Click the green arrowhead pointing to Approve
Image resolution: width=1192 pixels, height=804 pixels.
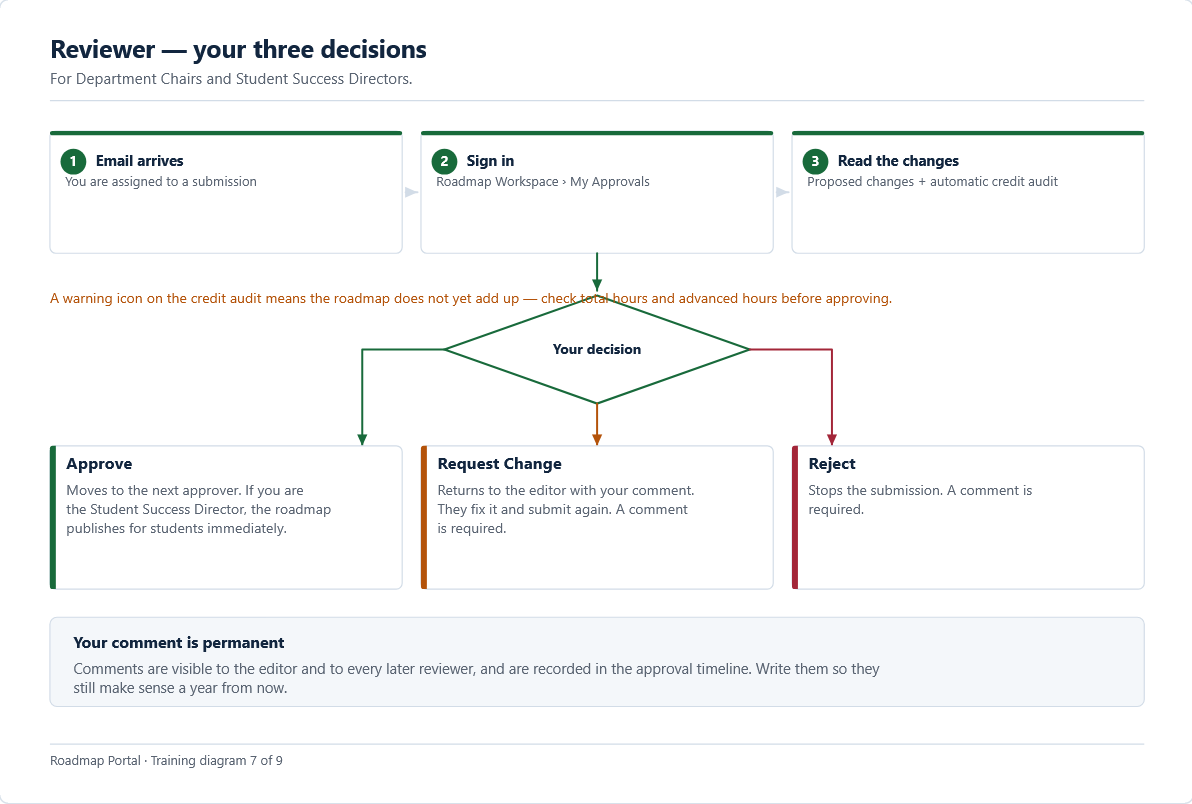click(x=362, y=439)
